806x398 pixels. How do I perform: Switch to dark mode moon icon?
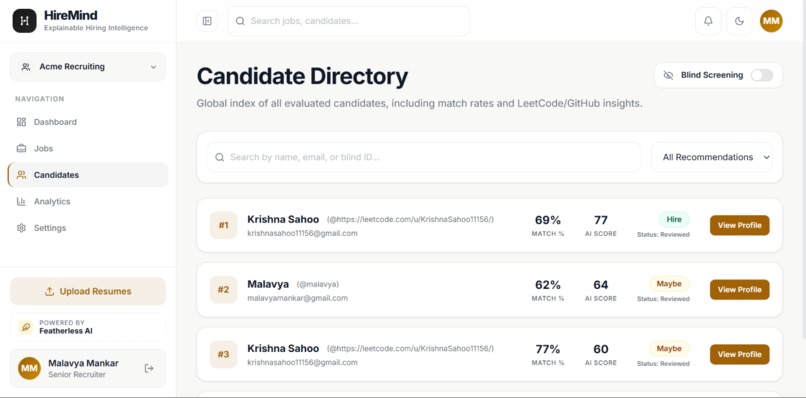tap(739, 21)
